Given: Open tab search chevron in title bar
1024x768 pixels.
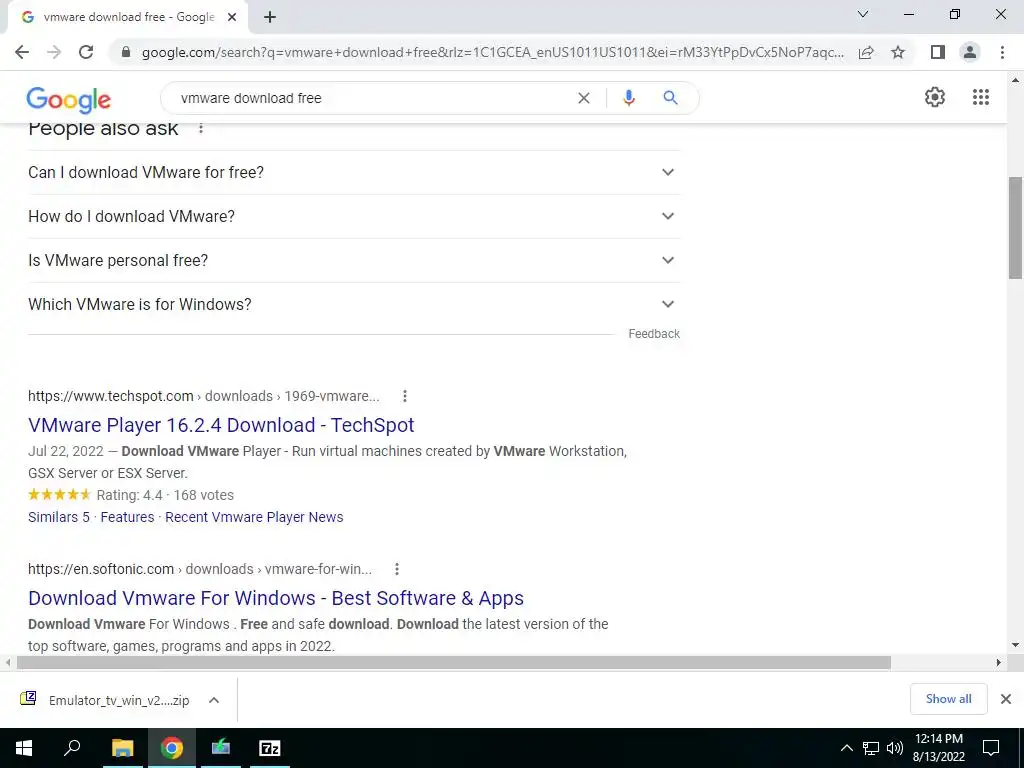Looking at the screenshot, I should 863,14.
